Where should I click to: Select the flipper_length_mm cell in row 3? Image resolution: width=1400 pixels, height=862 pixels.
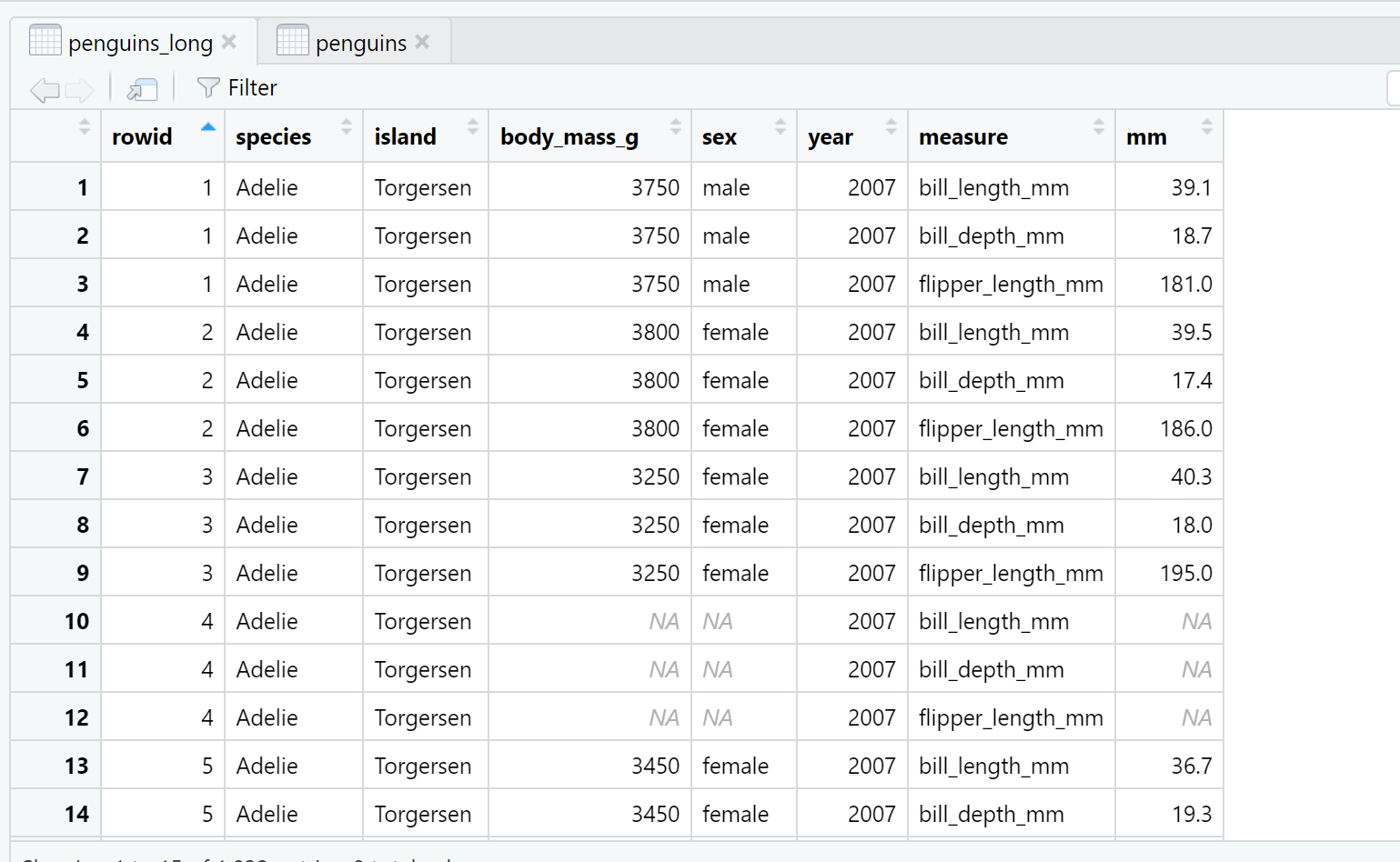click(1010, 285)
